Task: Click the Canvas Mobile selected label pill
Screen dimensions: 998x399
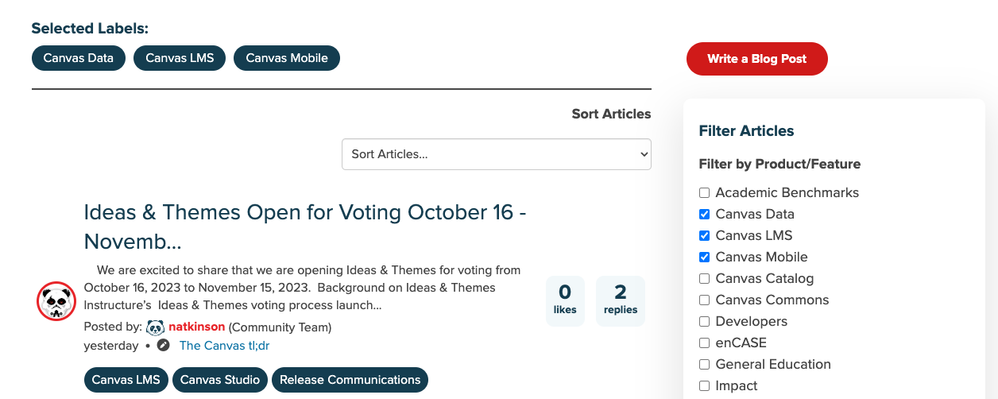Action: [x=286, y=58]
